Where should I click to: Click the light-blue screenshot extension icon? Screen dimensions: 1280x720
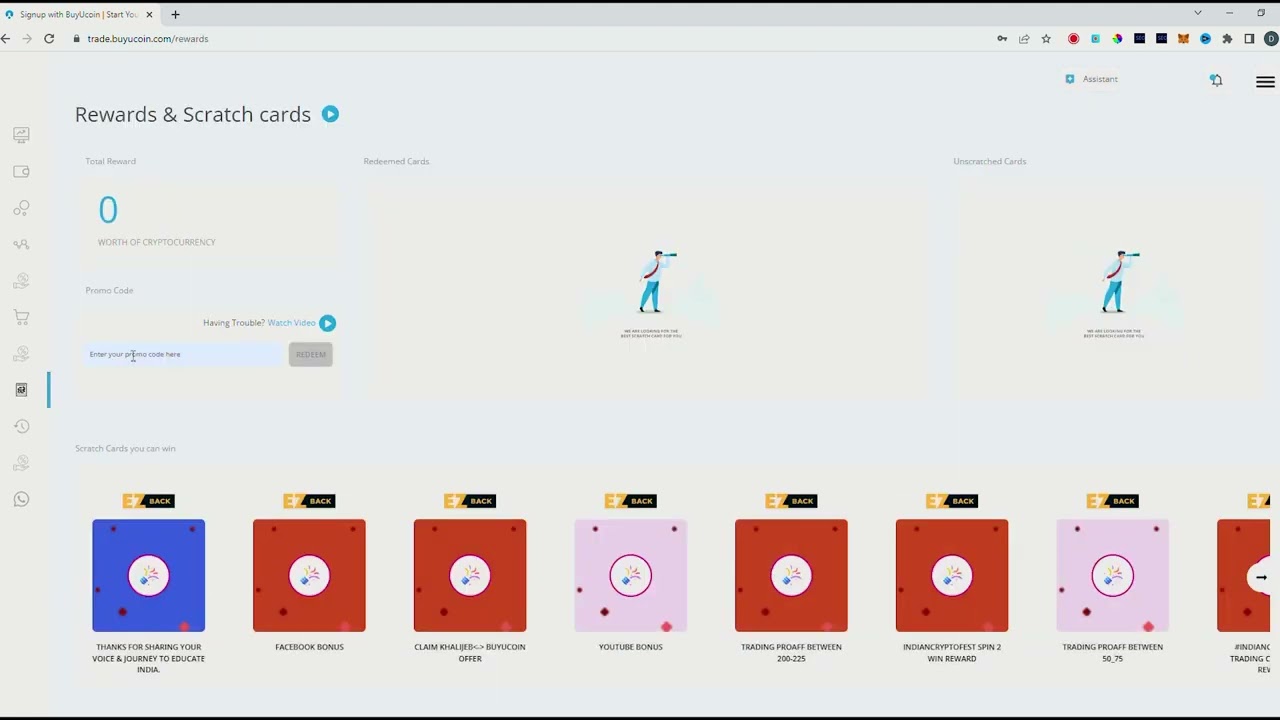pyautogui.click(x=1096, y=39)
